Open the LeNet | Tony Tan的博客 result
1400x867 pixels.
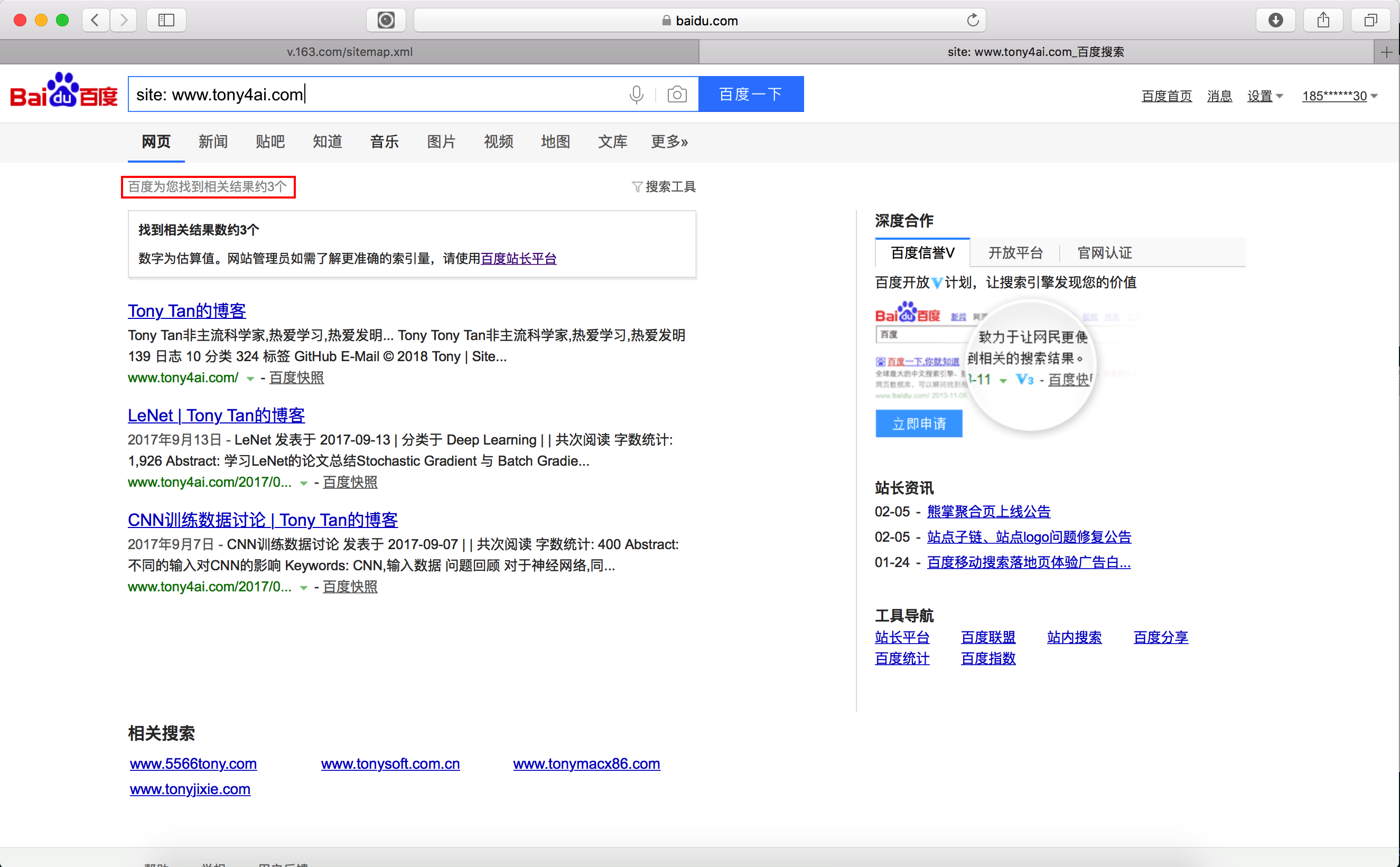pyautogui.click(x=216, y=415)
